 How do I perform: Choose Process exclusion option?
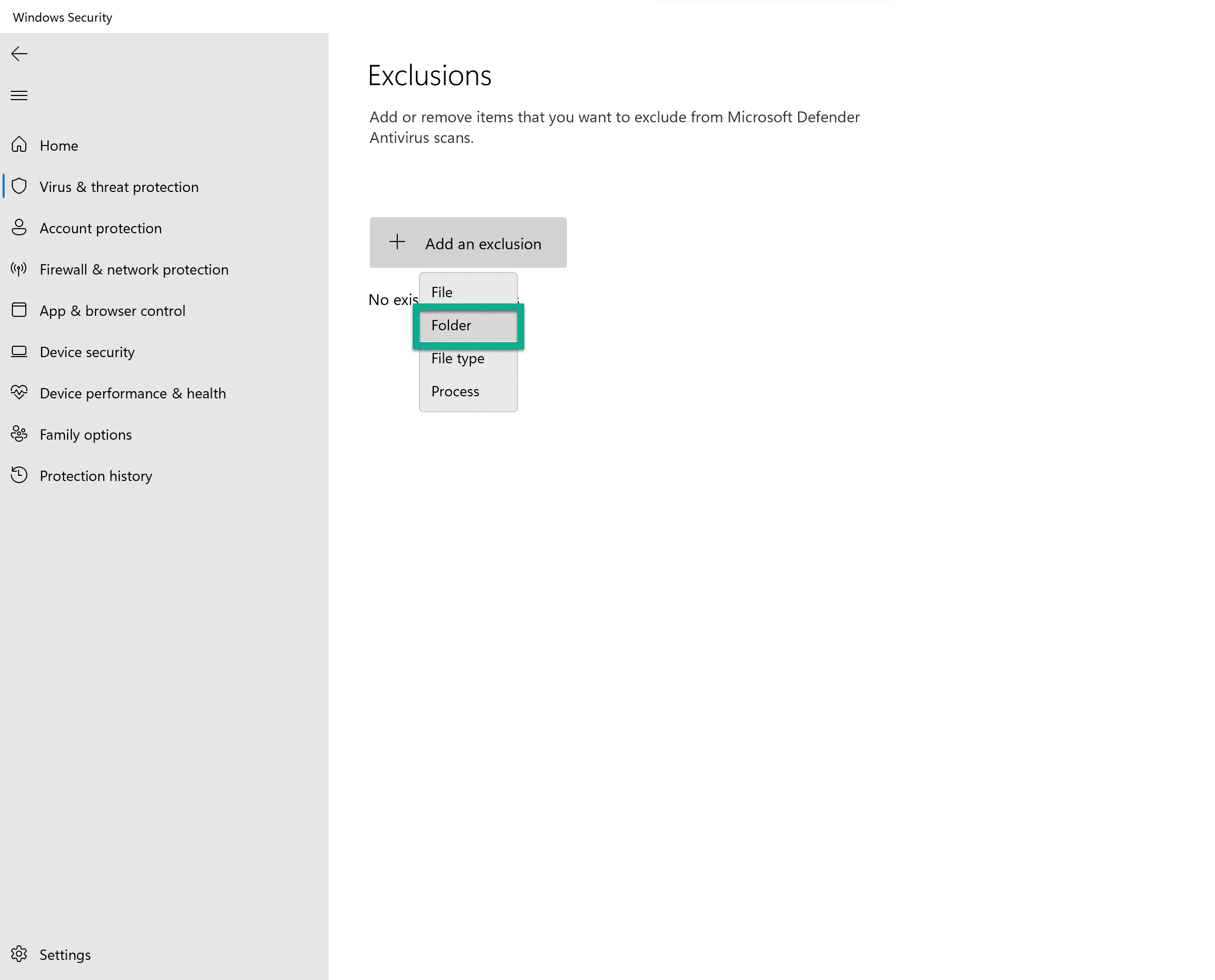coord(455,391)
